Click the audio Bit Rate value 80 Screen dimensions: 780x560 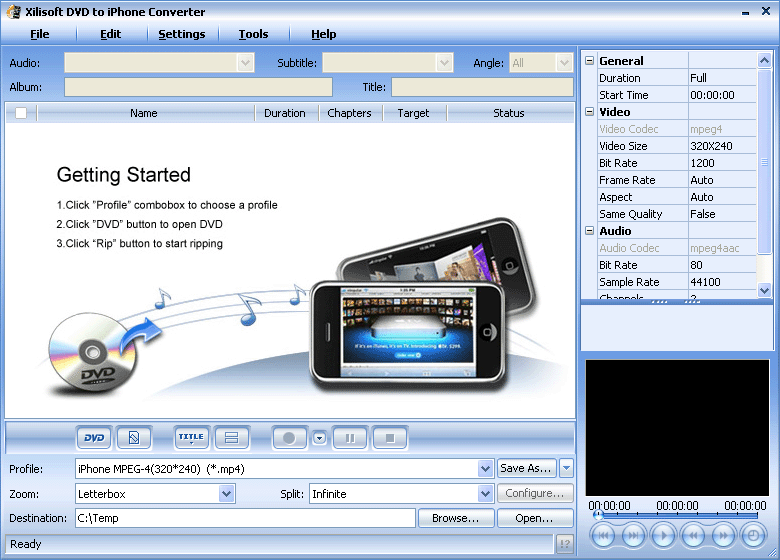[x=722, y=265]
